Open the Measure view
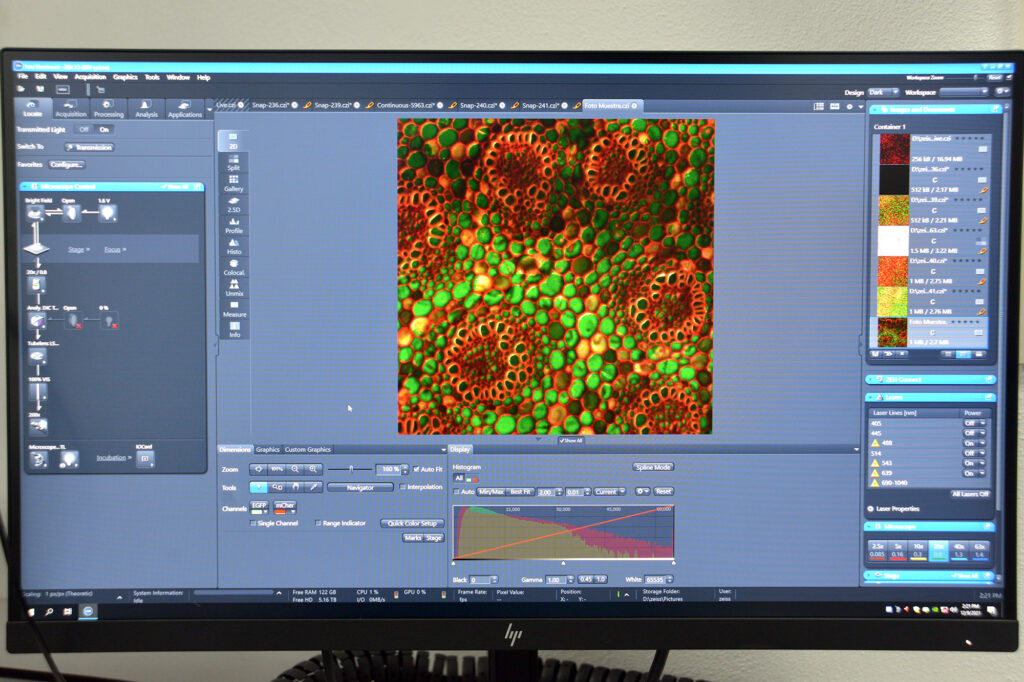 (234, 309)
